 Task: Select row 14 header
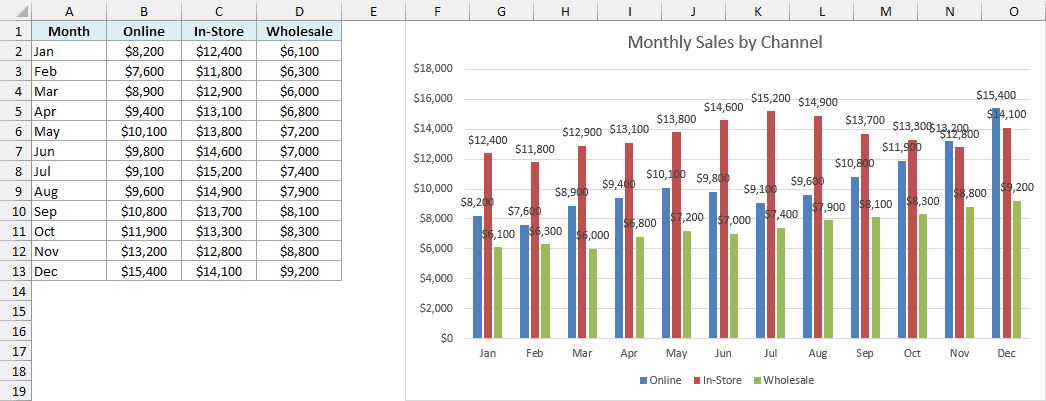point(15,292)
